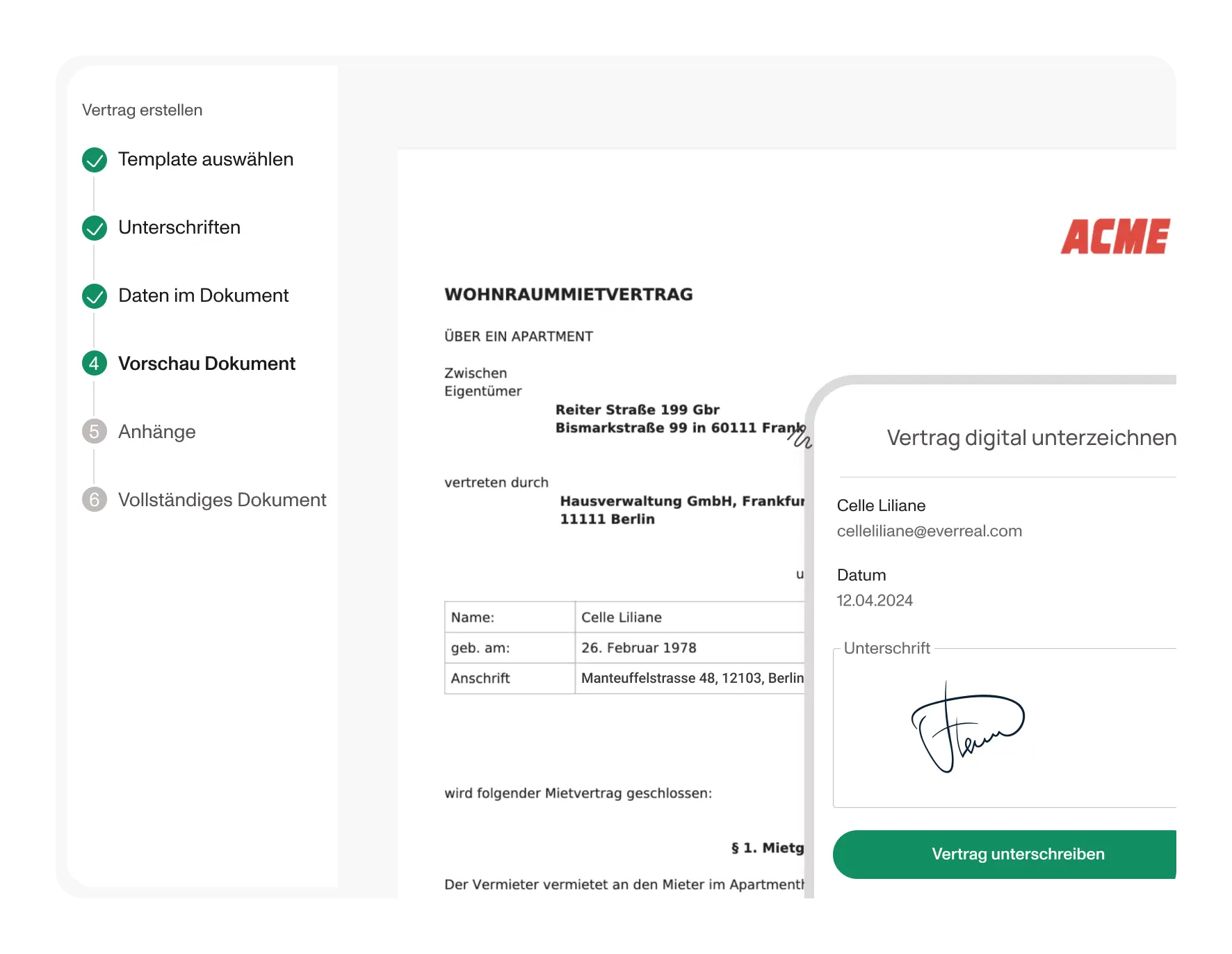Click the email celleliliane@everreal.com

point(930,531)
